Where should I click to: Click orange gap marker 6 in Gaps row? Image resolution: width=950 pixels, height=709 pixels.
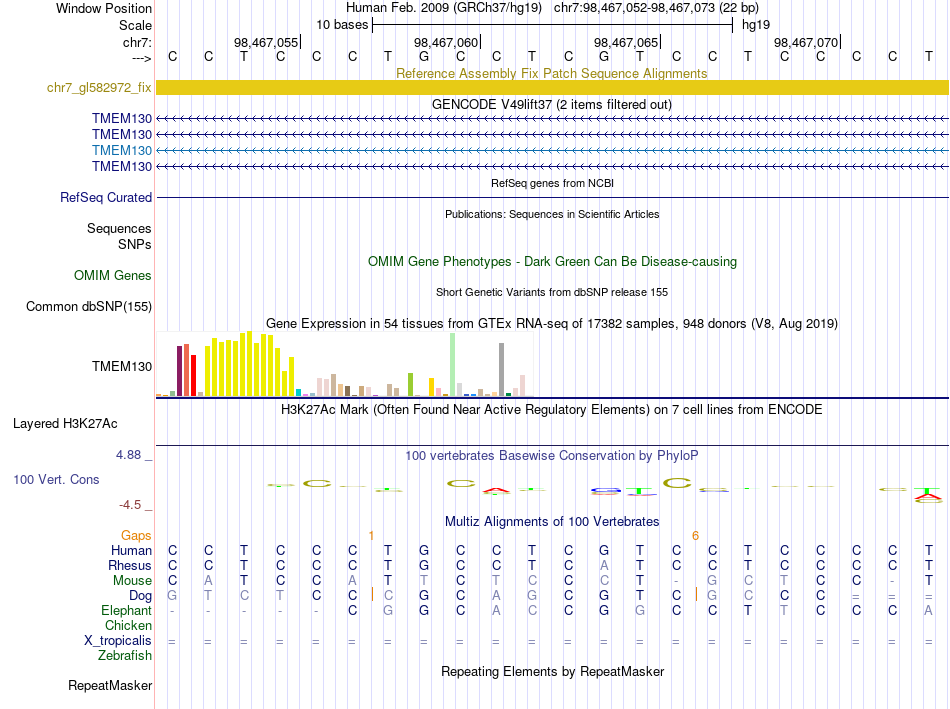[x=695, y=536]
